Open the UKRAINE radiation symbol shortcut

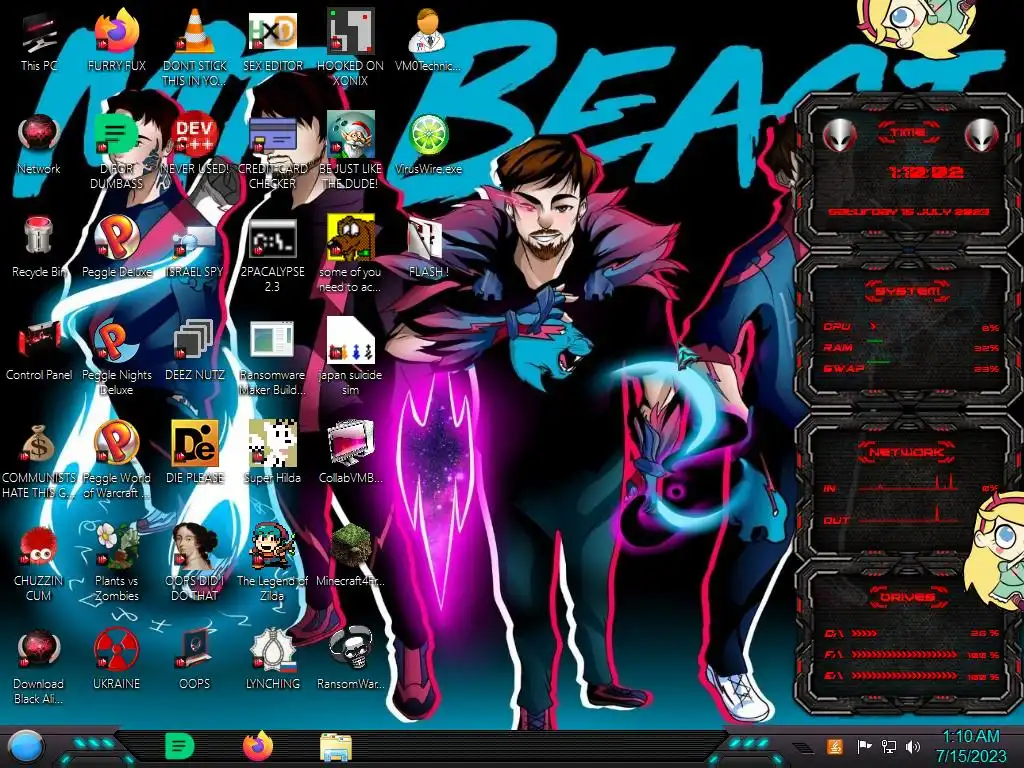117,658
